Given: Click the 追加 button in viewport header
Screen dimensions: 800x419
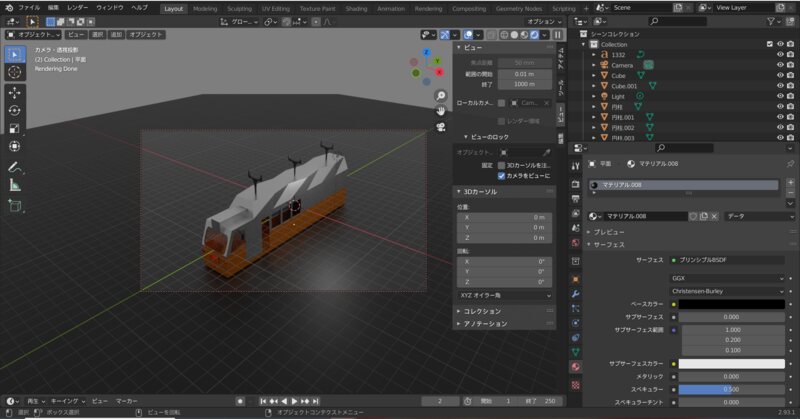Looking at the screenshot, I should pos(116,34).
